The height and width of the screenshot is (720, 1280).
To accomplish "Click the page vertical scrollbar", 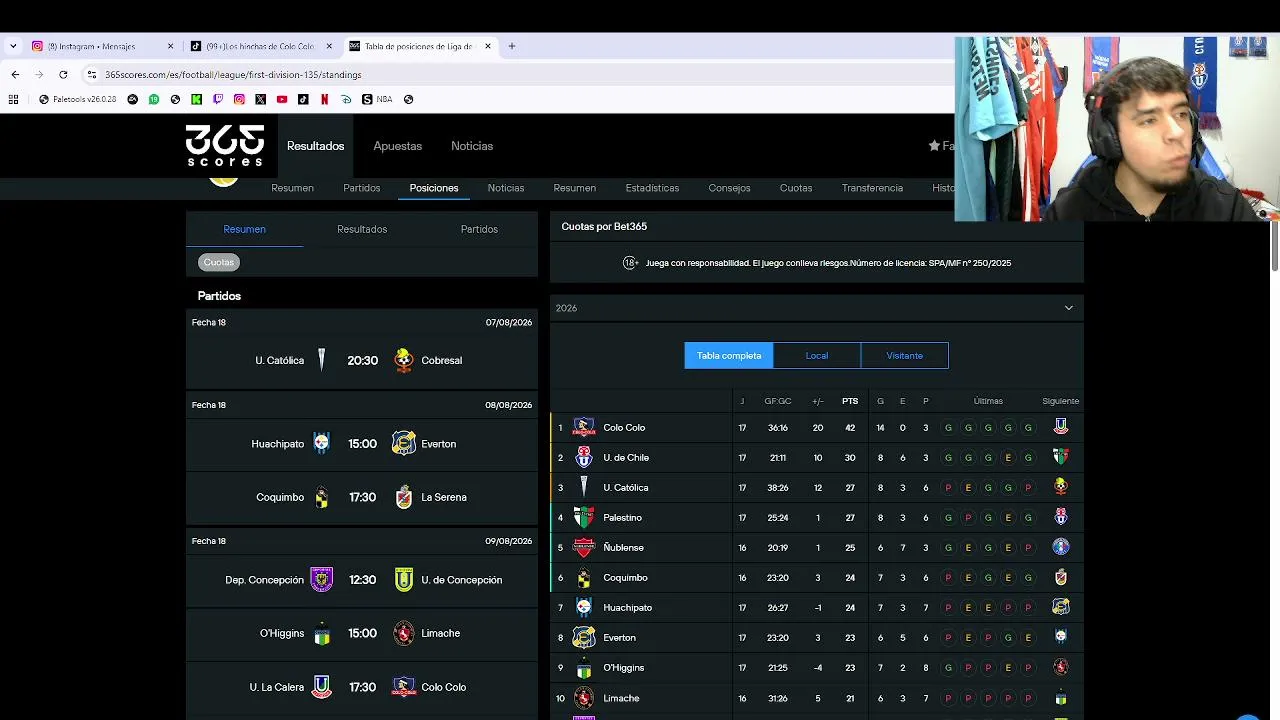I will 1275,244.
